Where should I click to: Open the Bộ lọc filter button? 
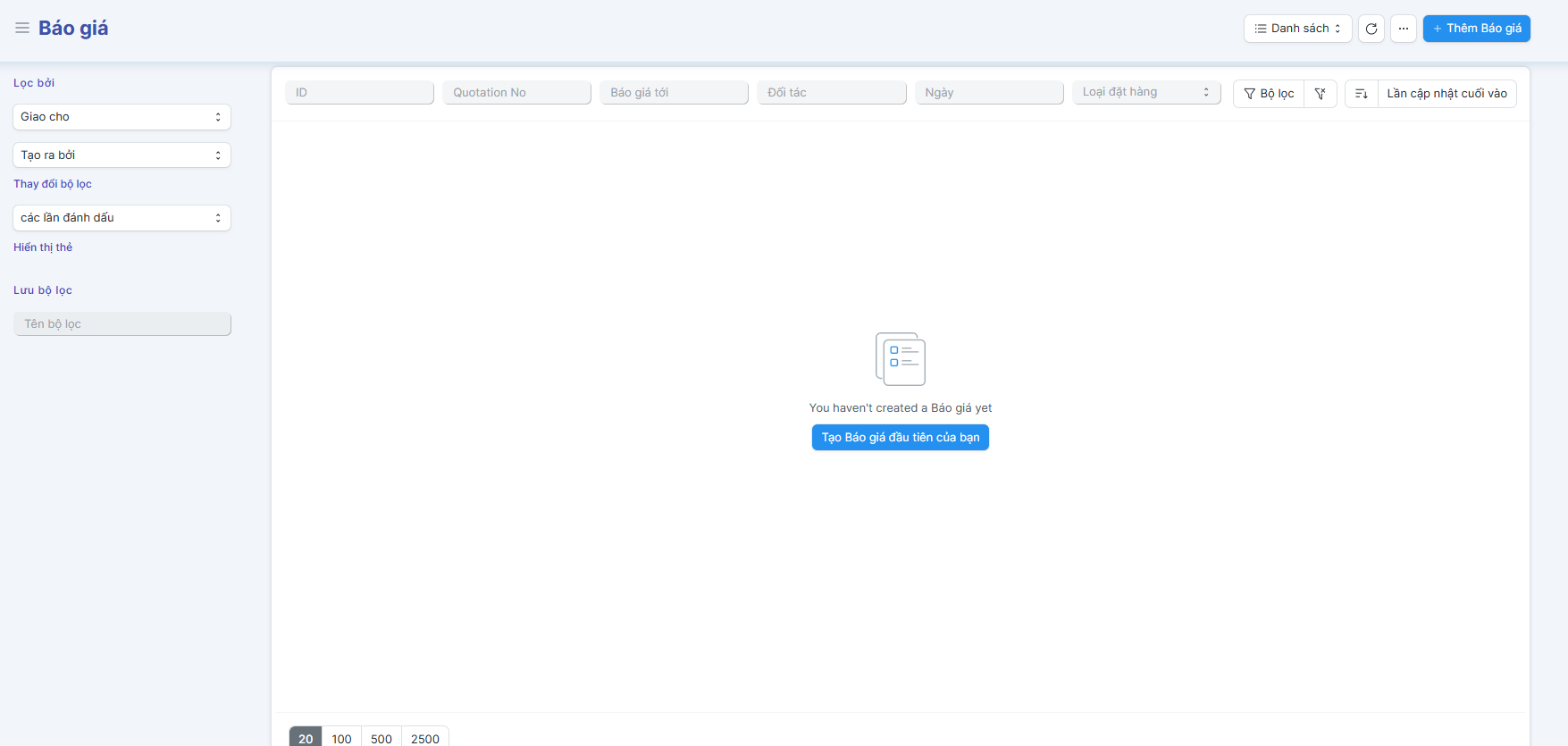pos(1269,94)
